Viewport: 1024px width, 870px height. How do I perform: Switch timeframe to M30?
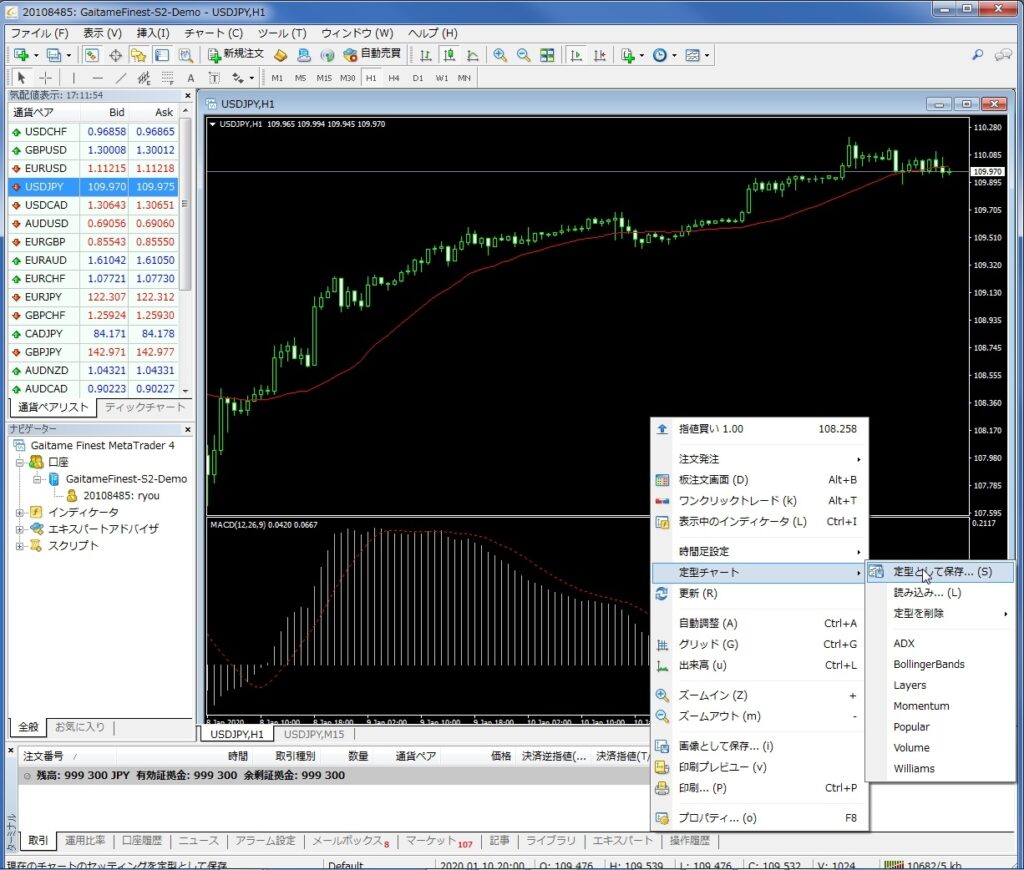point(347,78)
